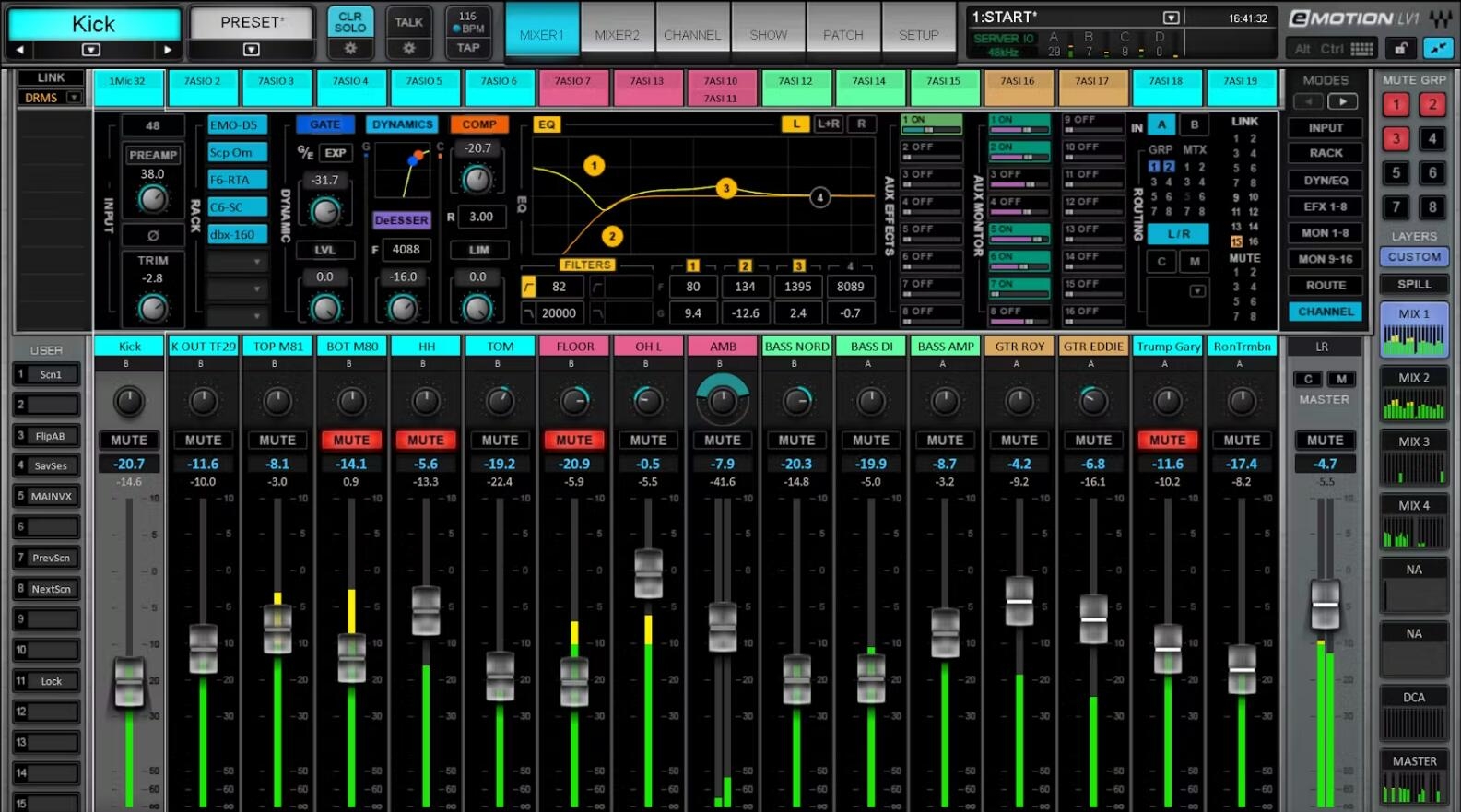This screenshot has height=812, width=1461.
Task: Open the DRMS link group dropdown
Action: coord(74,98)
